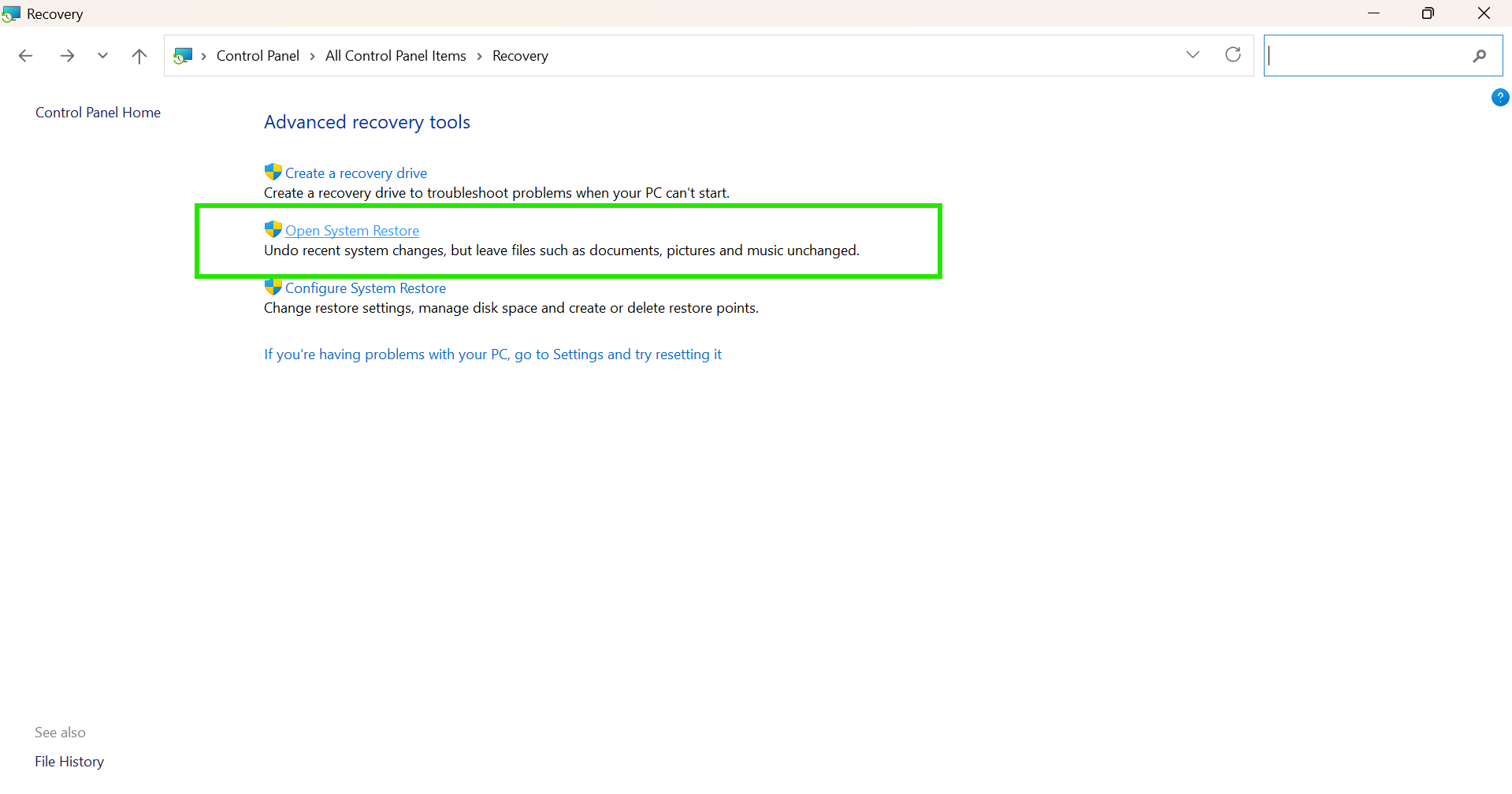
Task: Open the recent locations dropdown chevron
Action: 102,56
